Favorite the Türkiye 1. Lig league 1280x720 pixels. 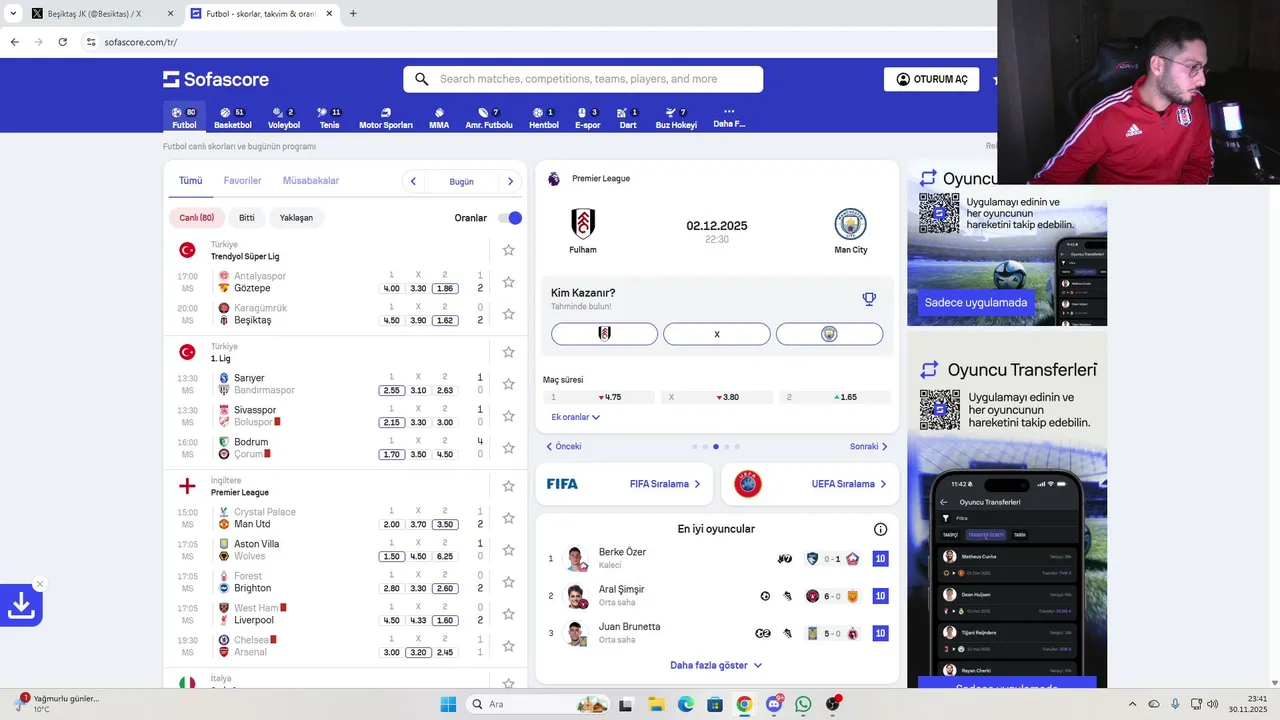[508, 352]
